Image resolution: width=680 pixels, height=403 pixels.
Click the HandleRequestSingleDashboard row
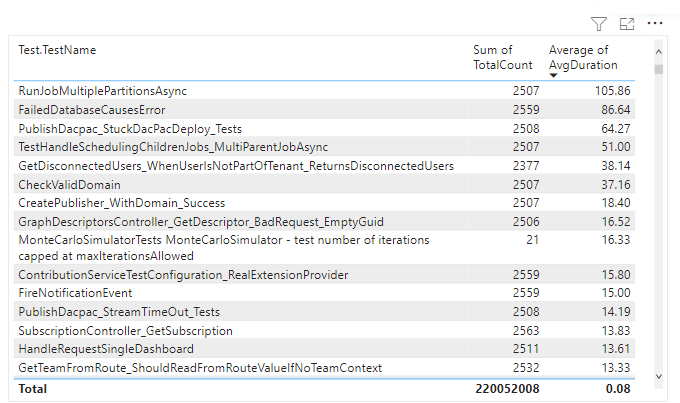106,349
